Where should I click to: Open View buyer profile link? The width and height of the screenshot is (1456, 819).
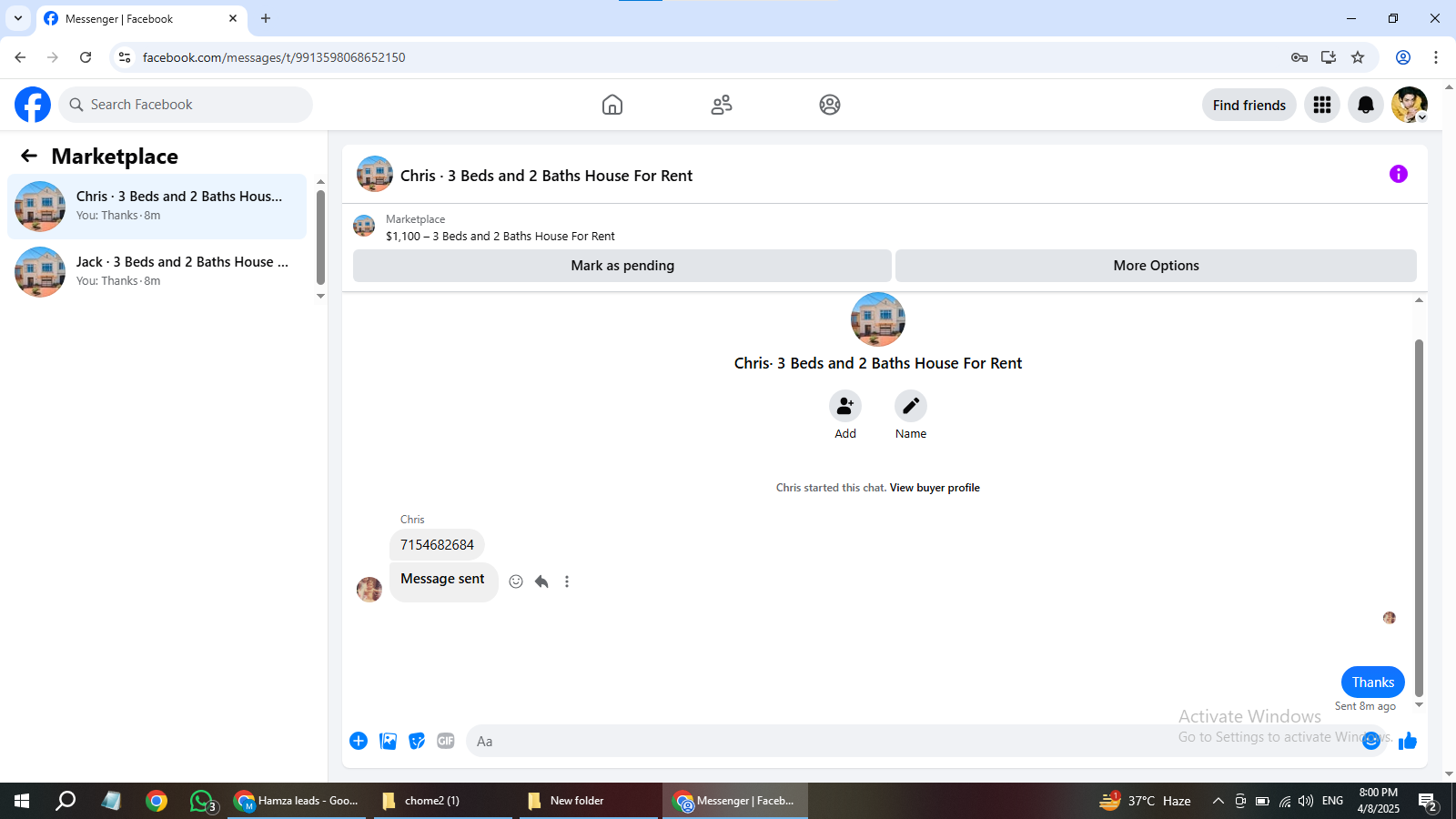(935, 488)
